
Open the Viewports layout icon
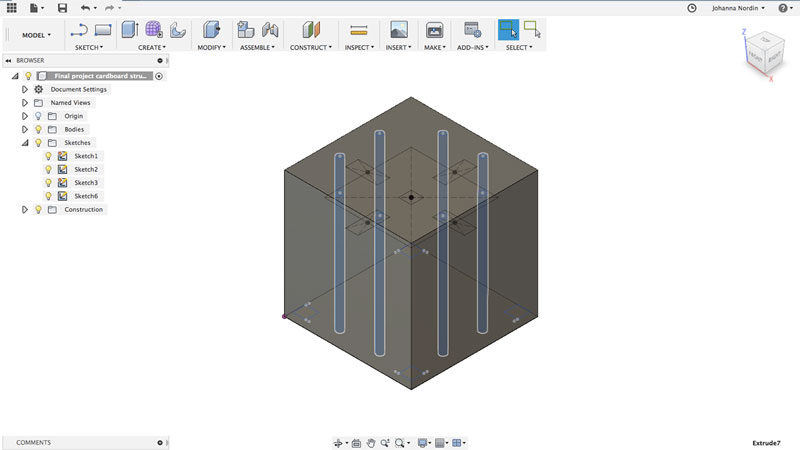(457, 443)
